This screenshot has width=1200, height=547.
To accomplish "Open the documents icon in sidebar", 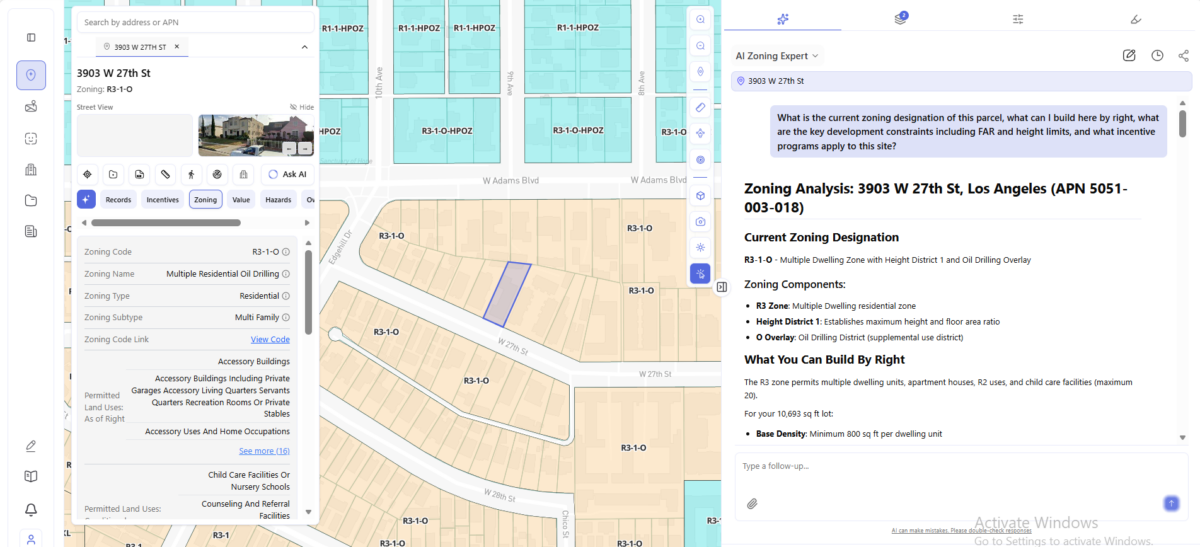I will tap(31, 231).
